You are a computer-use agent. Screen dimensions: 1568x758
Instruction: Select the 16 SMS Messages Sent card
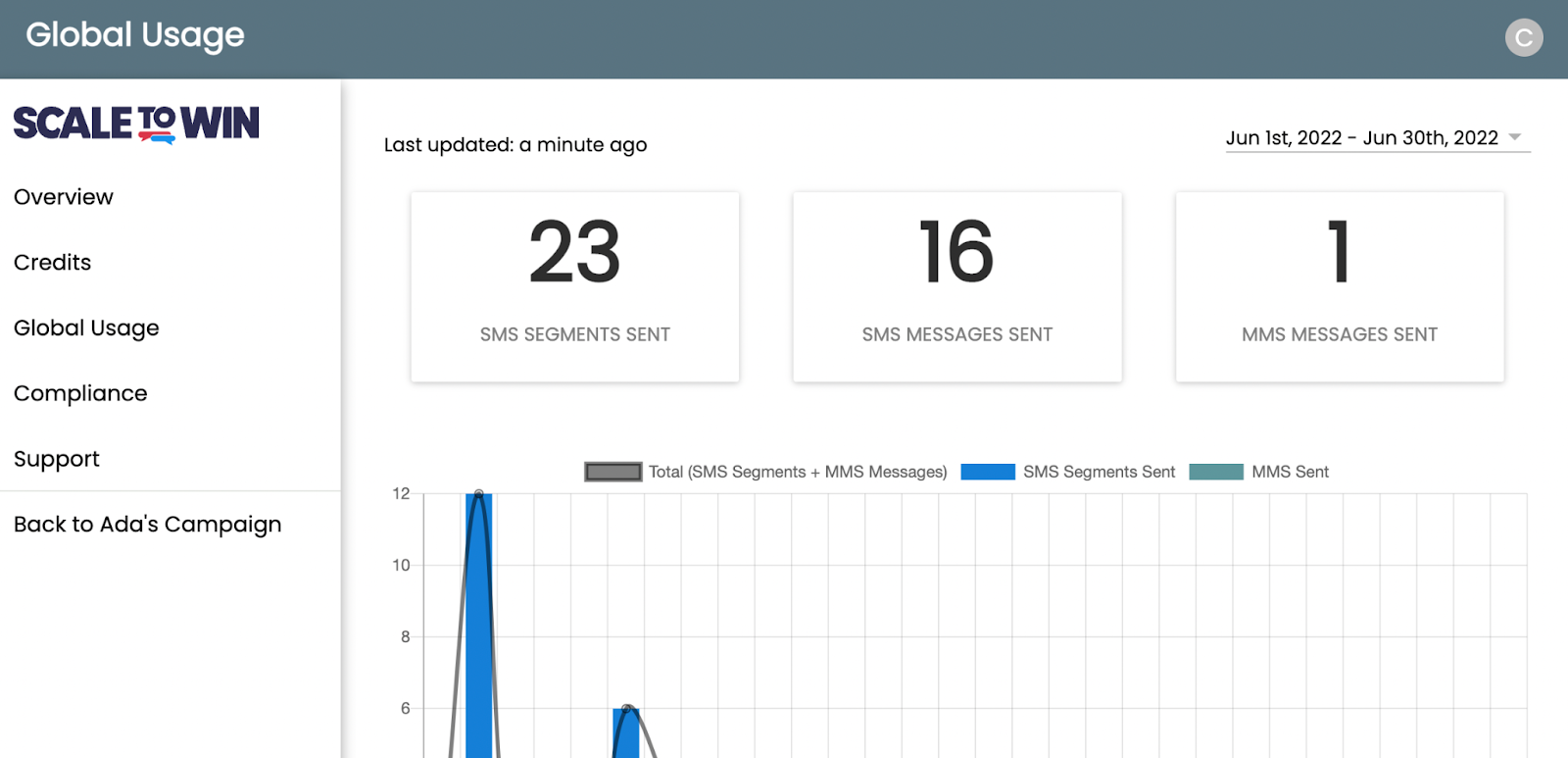[957, 286]
